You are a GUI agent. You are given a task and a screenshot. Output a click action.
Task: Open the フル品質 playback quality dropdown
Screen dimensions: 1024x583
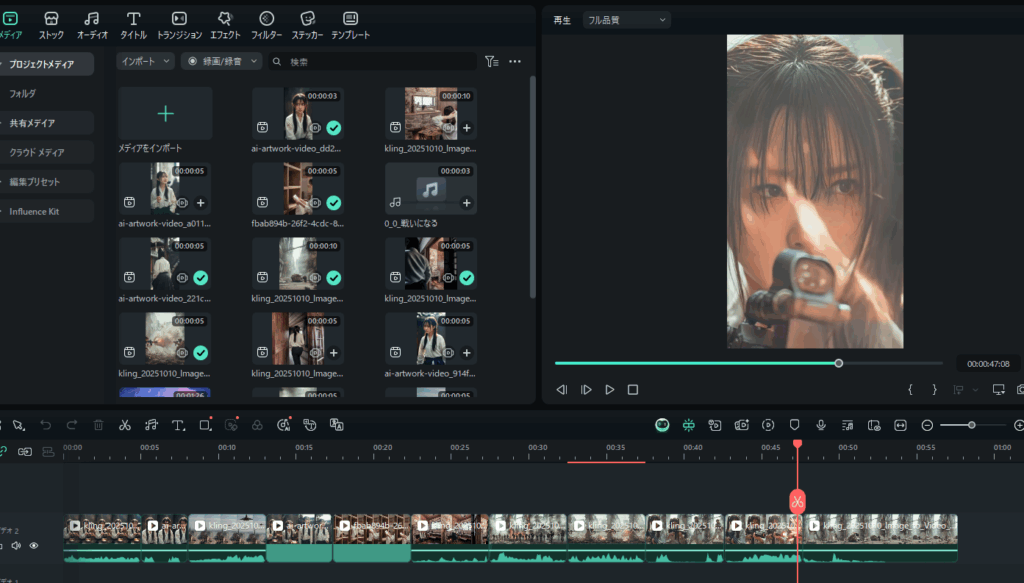[626, 20]
